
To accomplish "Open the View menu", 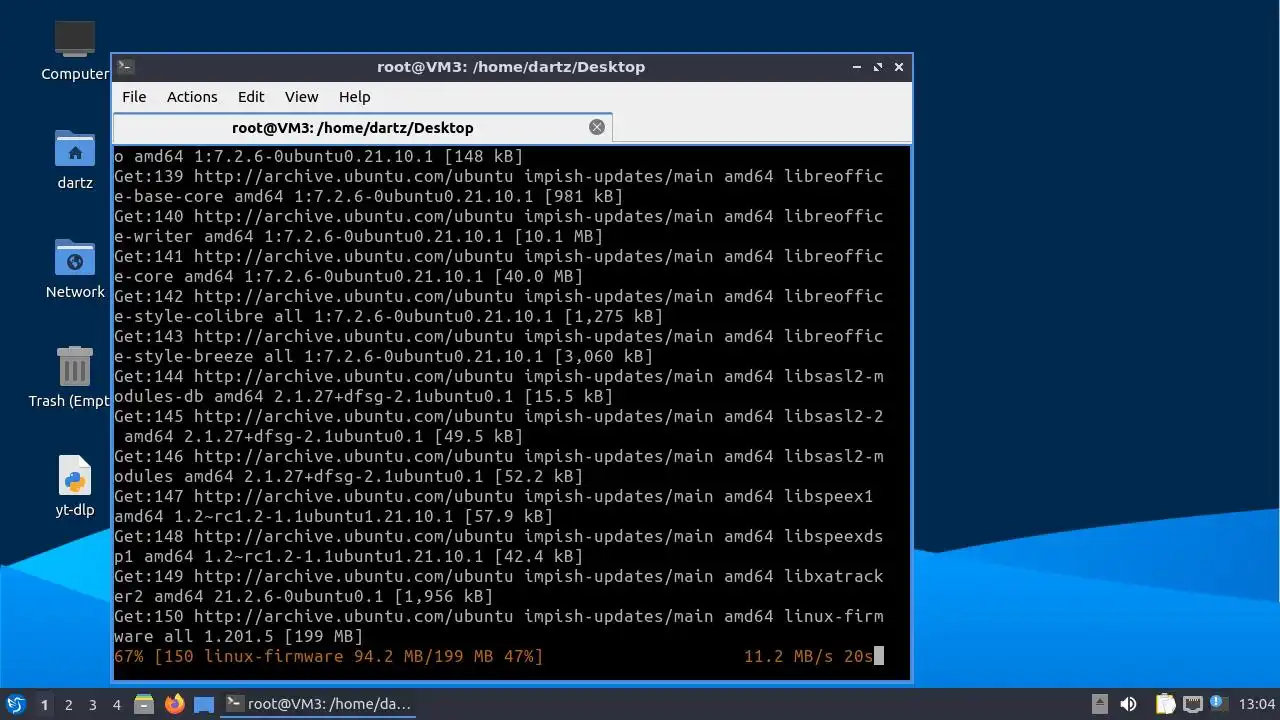I will pos(301,97).
